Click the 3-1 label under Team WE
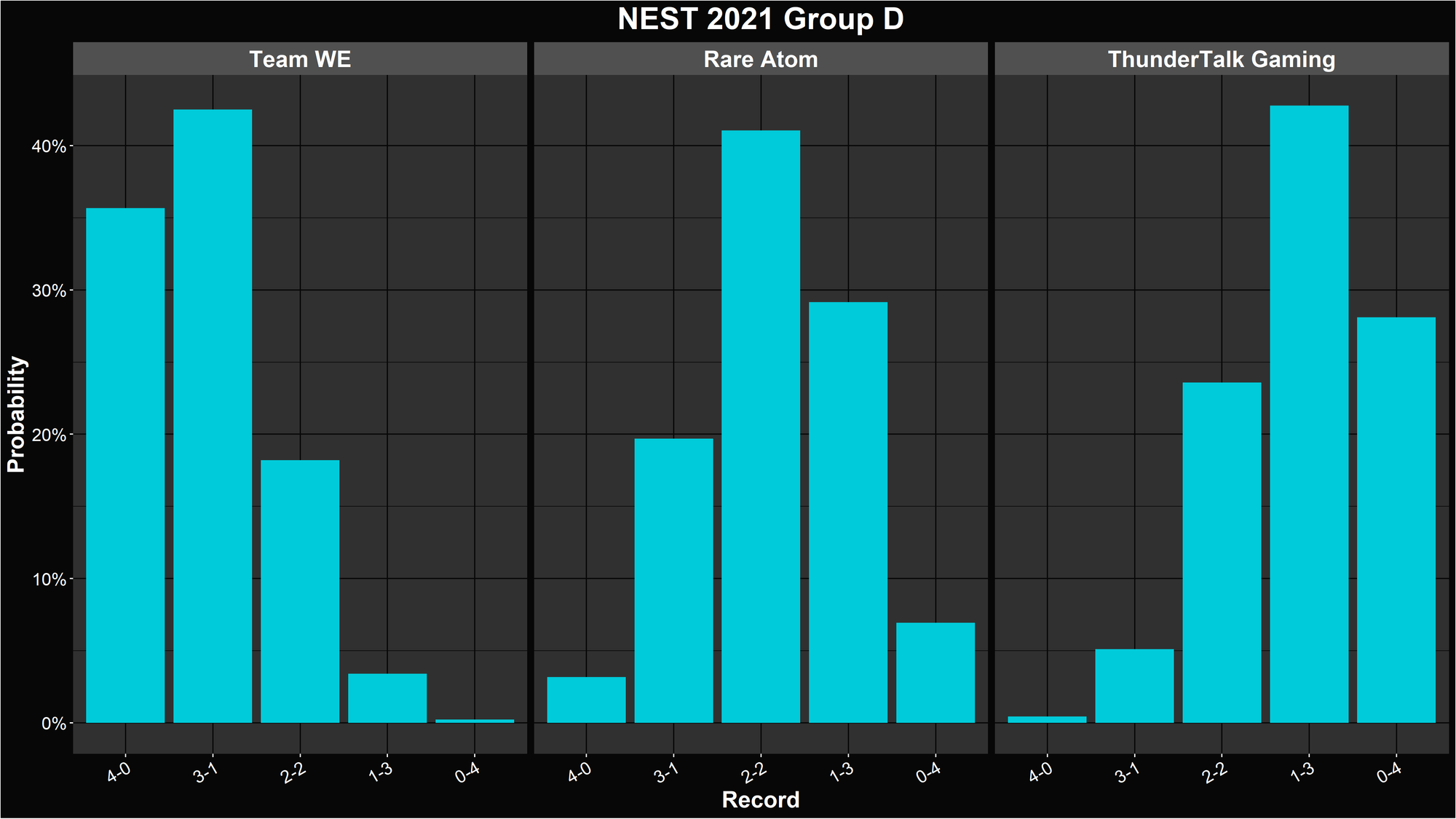 (x=207, y=773)
